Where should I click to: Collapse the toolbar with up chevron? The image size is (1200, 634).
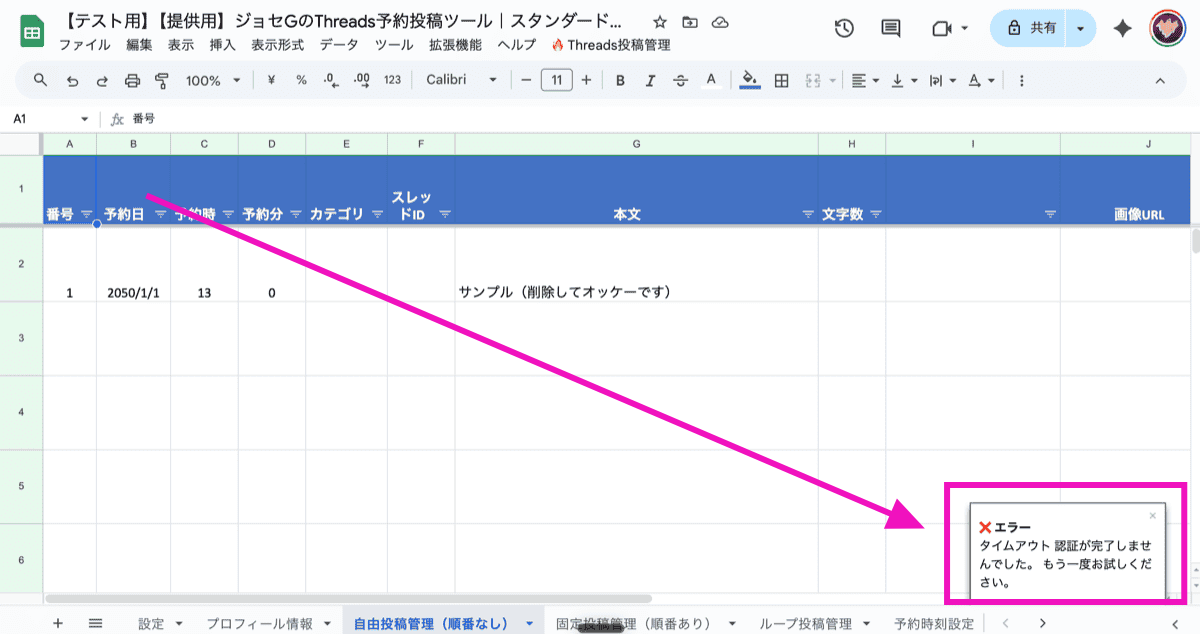point(1160,80)
